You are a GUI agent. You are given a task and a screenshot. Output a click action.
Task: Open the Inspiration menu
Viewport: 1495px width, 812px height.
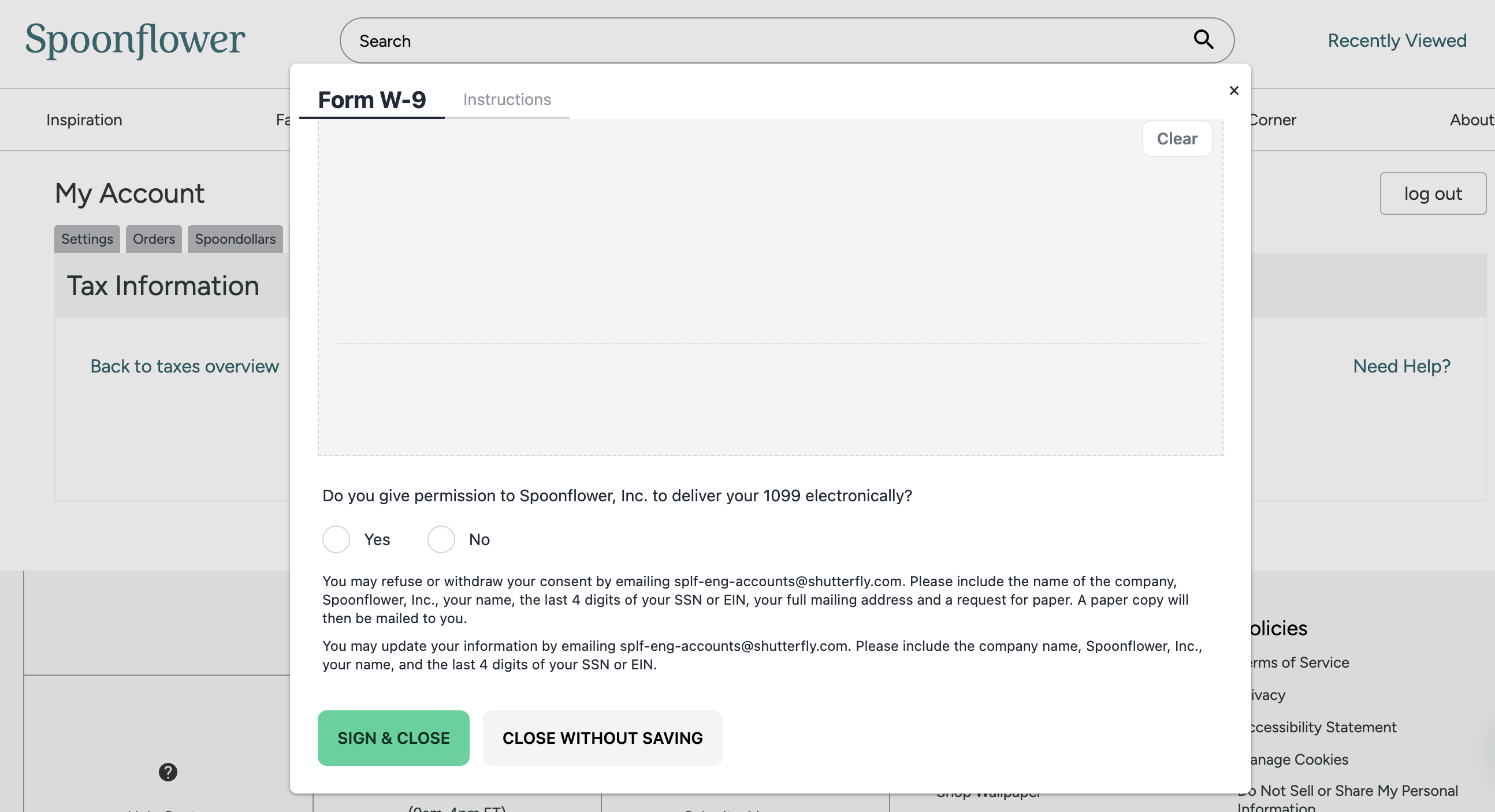tap(84, 120)
